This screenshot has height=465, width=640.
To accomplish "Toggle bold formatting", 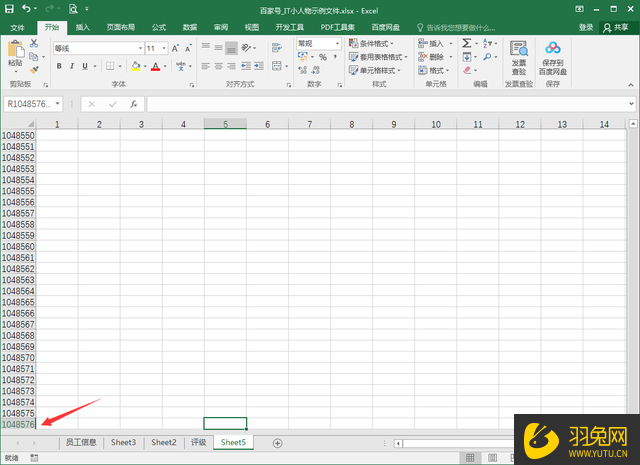I will [59, 66].
